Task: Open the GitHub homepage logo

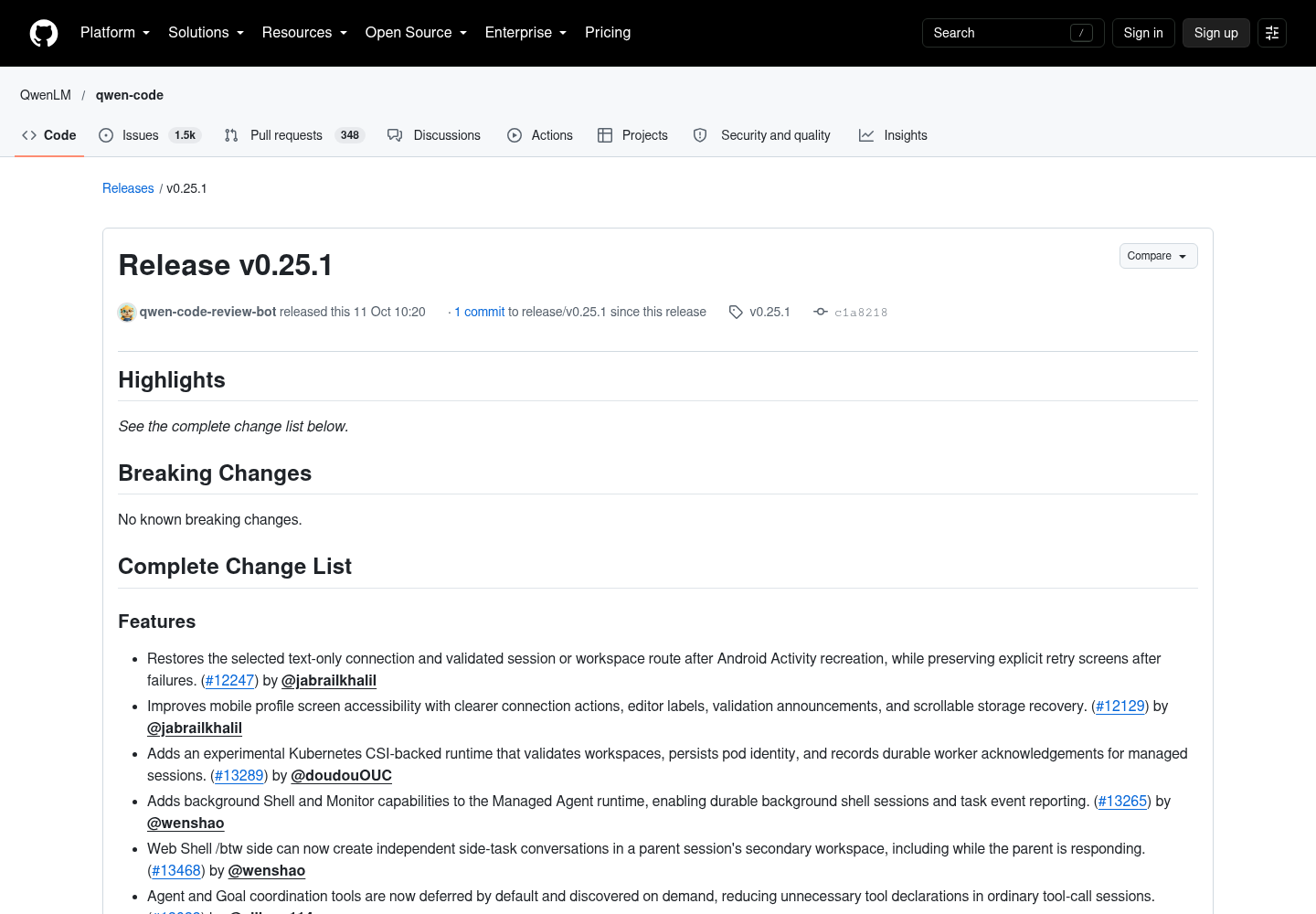Action: click(x=44, y=33)
